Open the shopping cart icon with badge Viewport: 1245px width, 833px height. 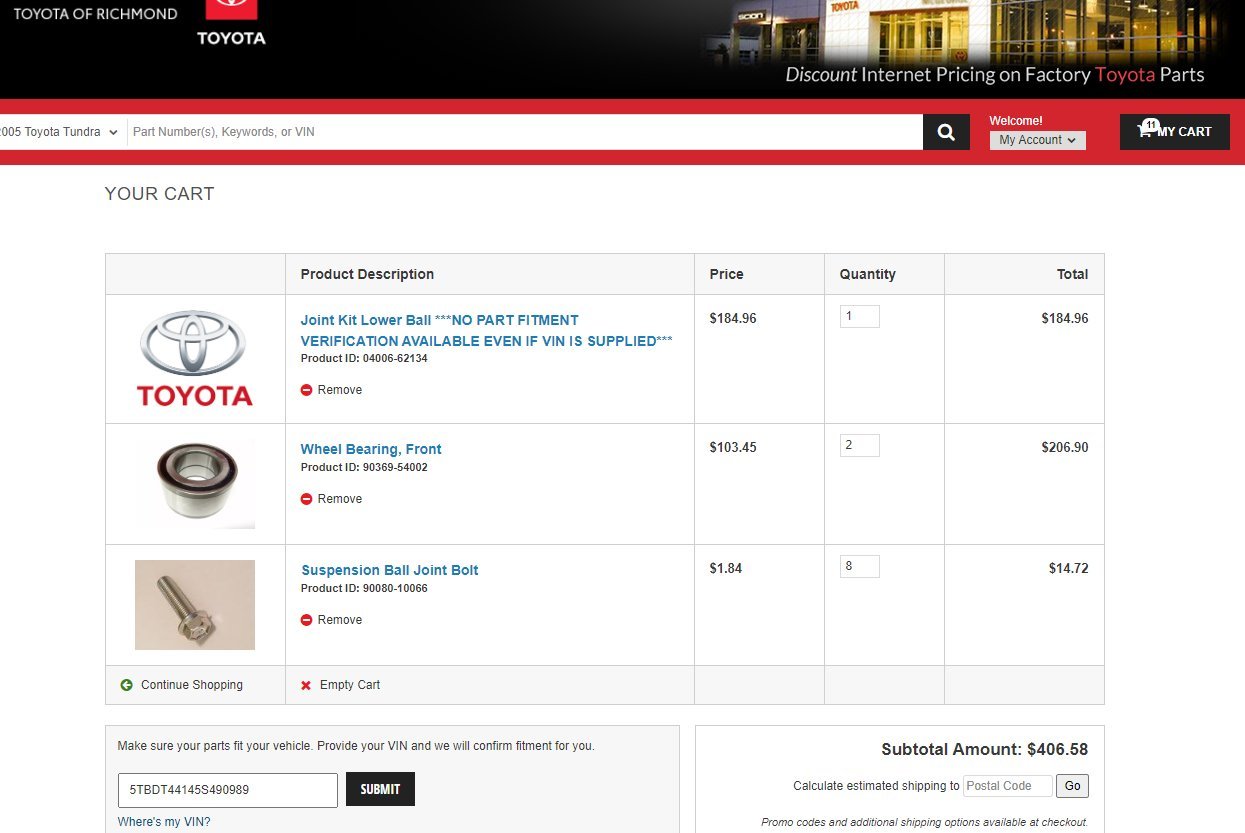[x=1147, y=129]
